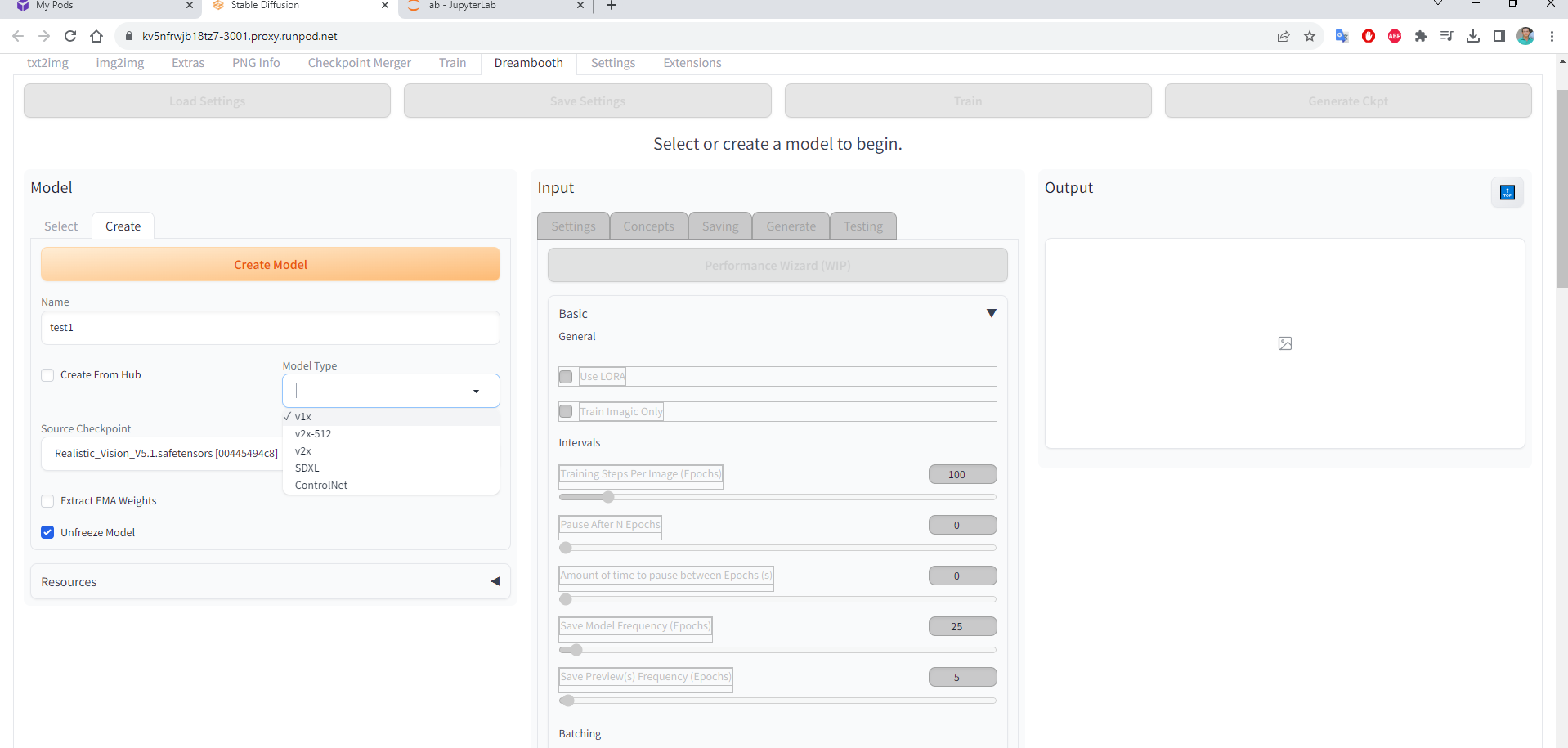Enable the Create From Hub checkbox
The width and height of the screenshot is (1568, 748).
tap(47, 374)
